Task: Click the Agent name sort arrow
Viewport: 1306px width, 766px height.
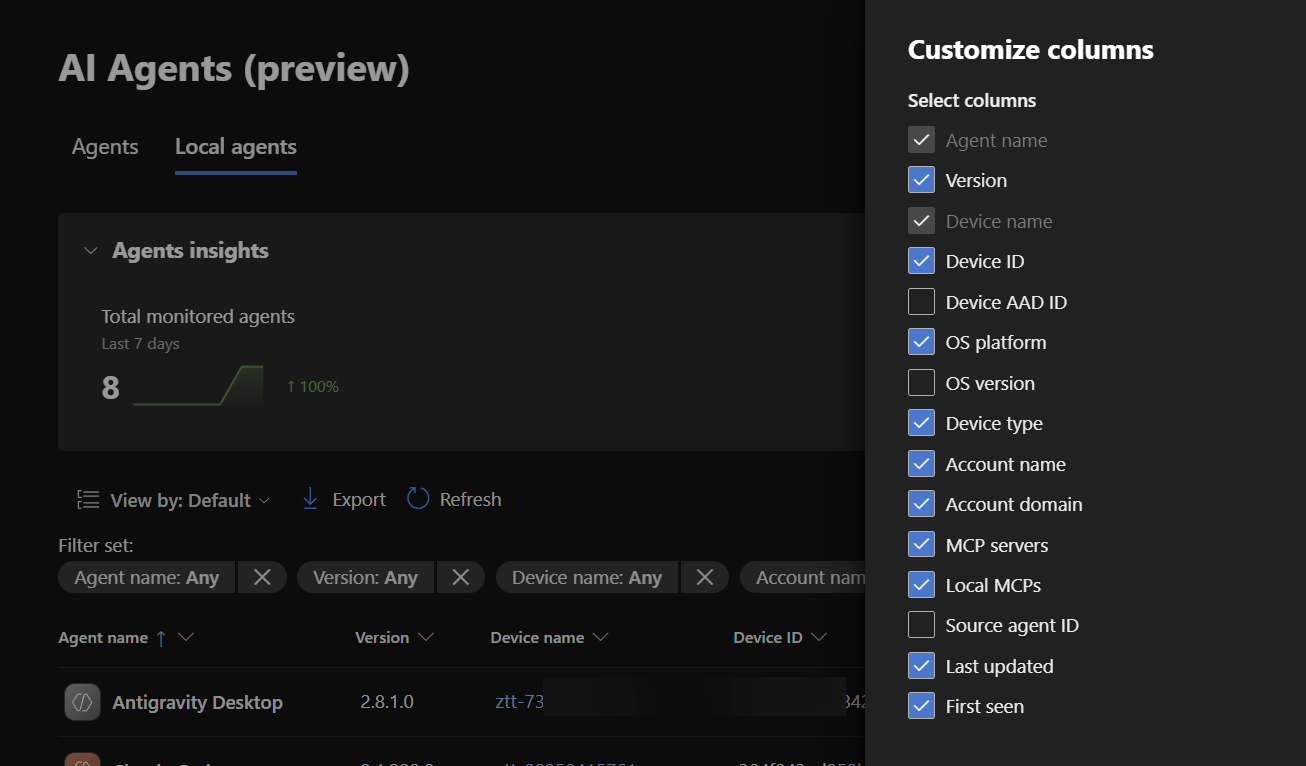Action: click(x=161, y=638)
